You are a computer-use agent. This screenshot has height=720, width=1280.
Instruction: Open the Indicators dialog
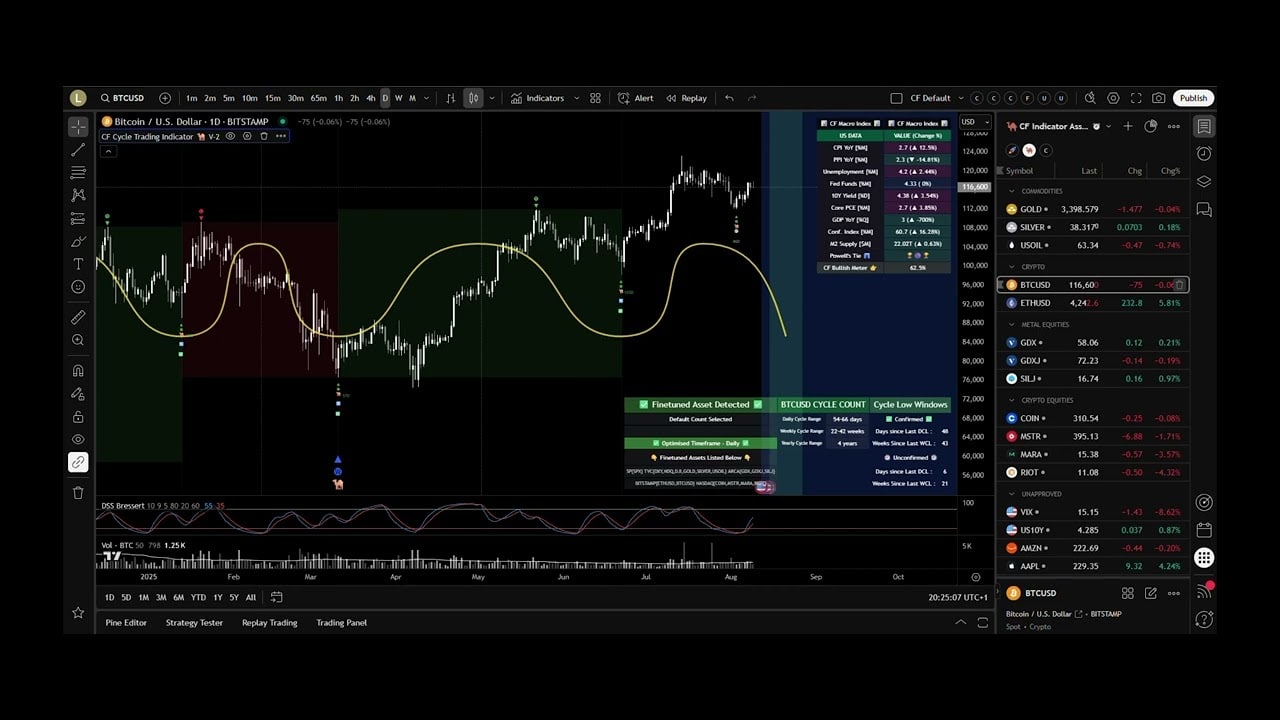(x=538, y=98)
